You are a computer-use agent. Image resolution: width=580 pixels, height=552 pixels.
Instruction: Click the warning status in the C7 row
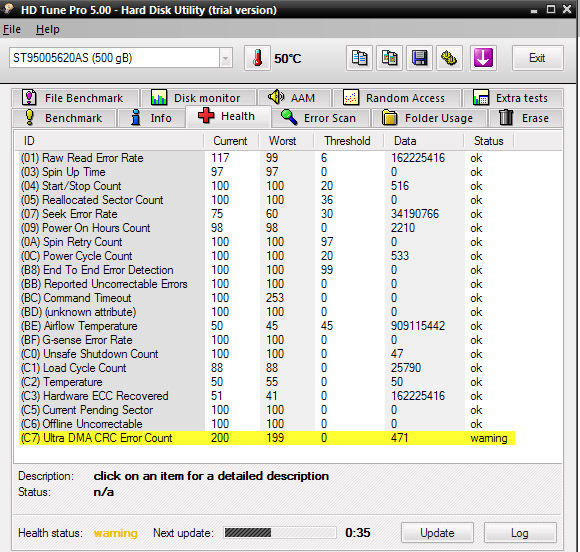(x=489, y=438)
